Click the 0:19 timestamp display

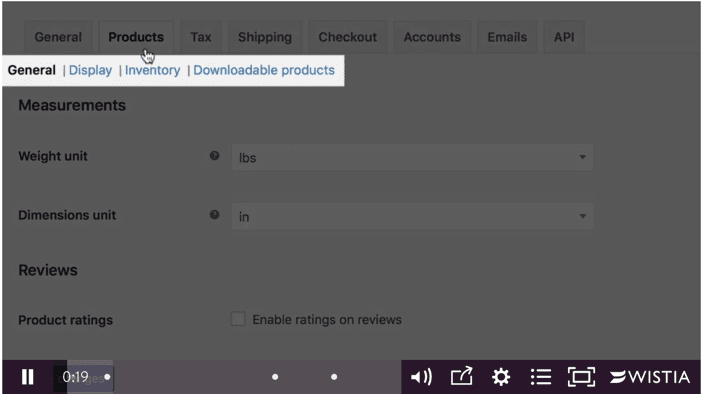(75, 377)
